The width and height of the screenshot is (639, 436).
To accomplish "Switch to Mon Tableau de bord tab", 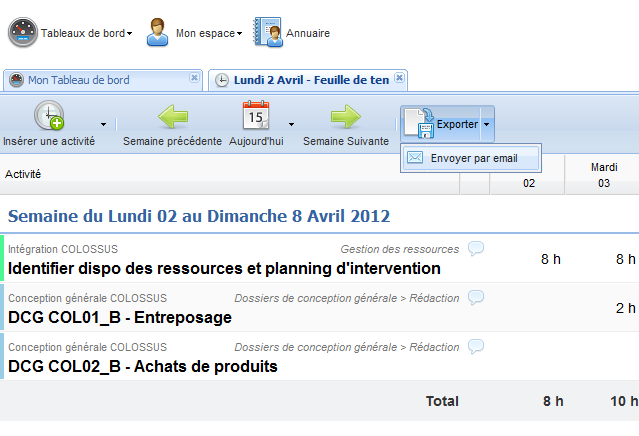I will [78, 80].
